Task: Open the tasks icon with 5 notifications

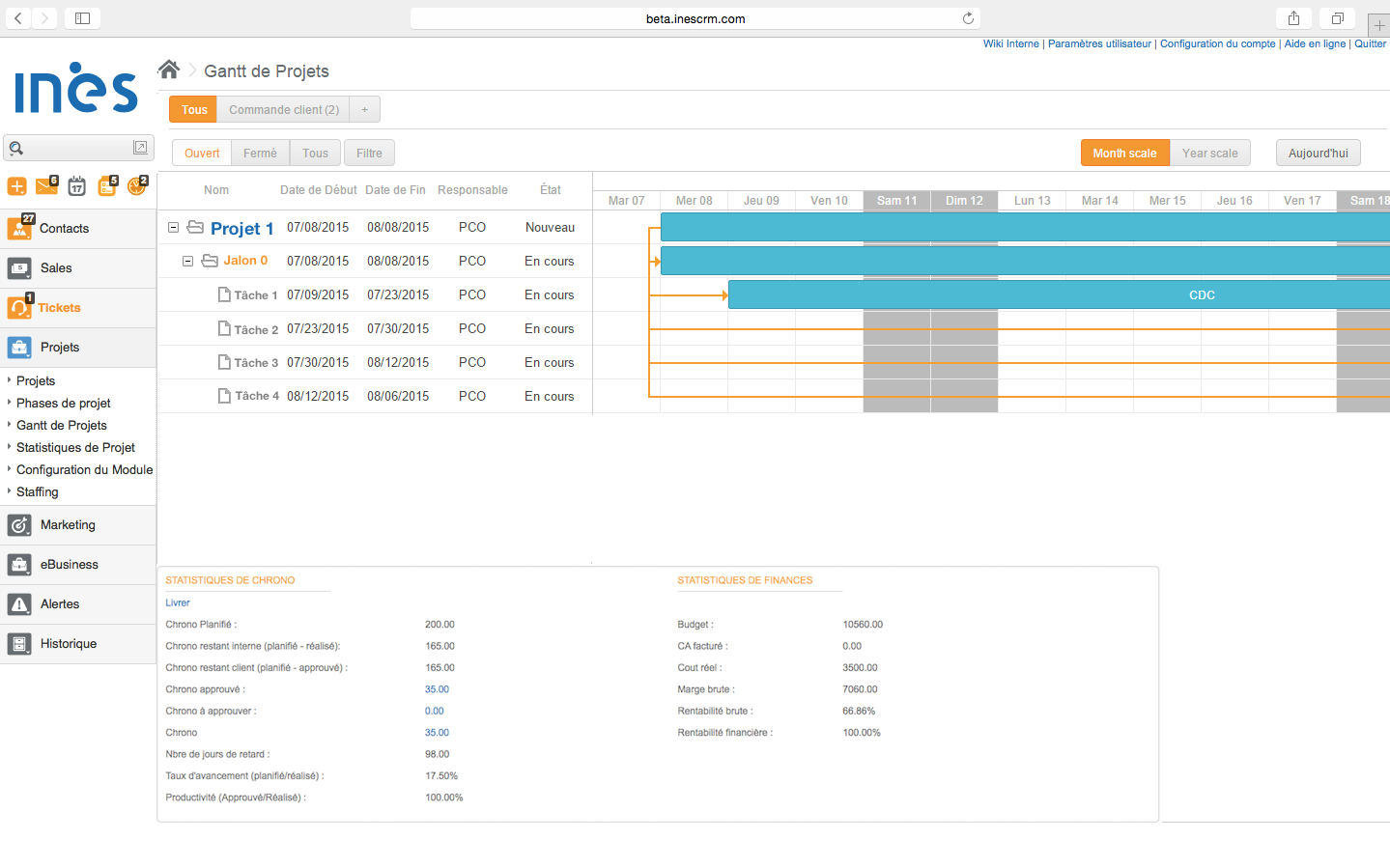Action: (106, 185)
